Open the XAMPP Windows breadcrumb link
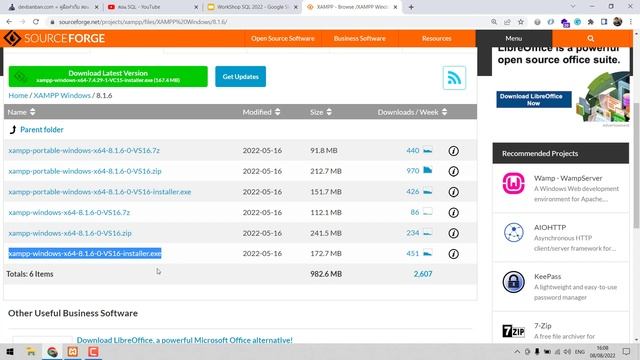This screenshot has width=640, height=360. click(x=62, y=95)
